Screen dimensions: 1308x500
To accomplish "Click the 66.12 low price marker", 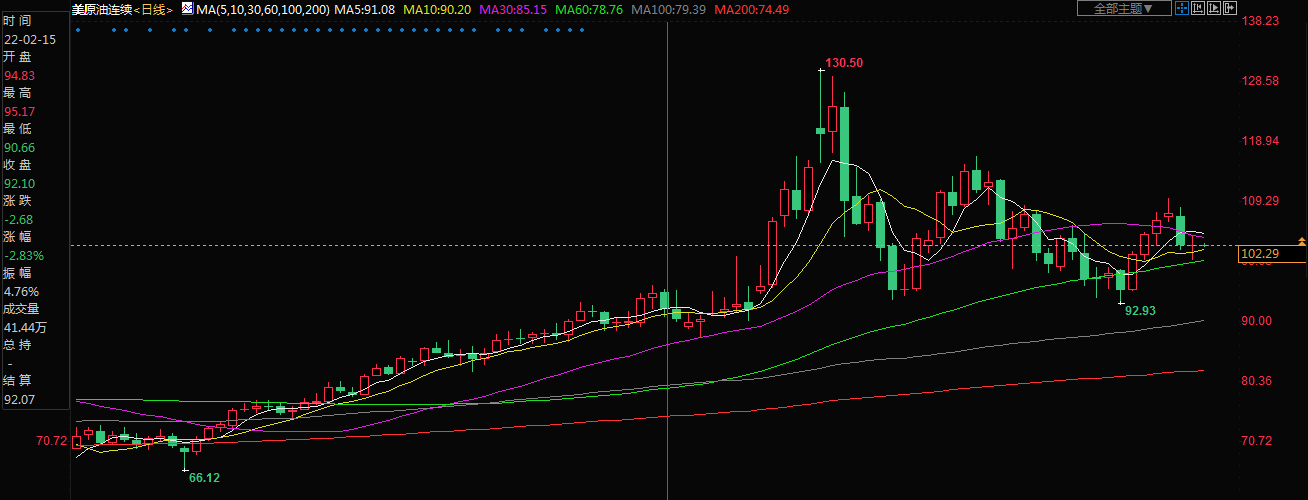I will point(204,478).
